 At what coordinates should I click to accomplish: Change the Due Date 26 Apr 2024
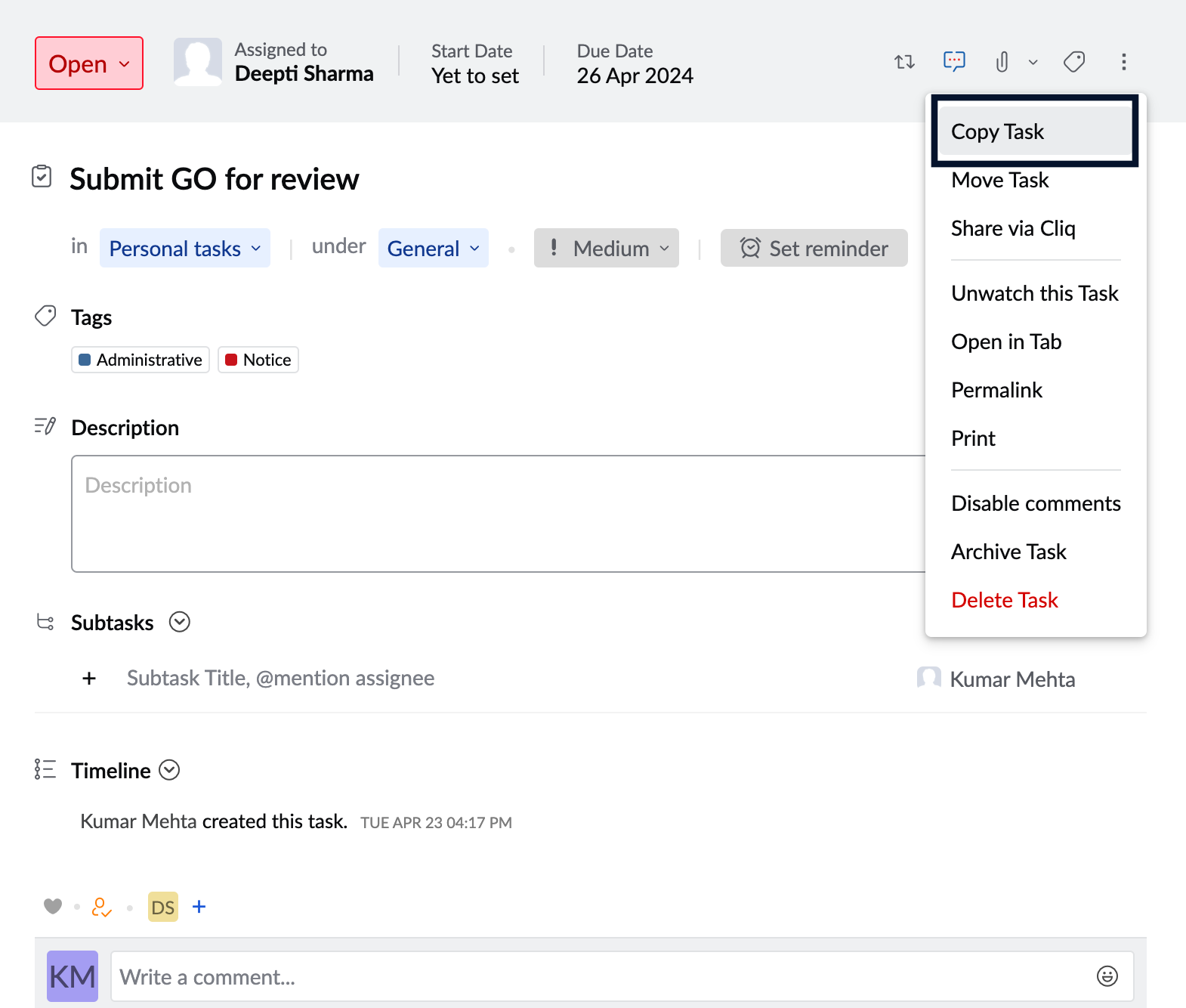[x=635, y=76]
